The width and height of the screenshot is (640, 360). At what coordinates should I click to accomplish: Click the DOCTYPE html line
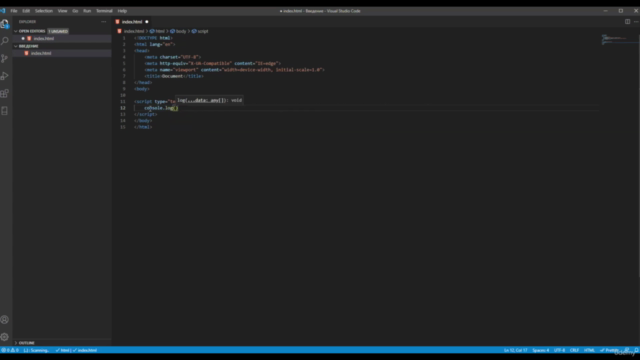[153, 38]
